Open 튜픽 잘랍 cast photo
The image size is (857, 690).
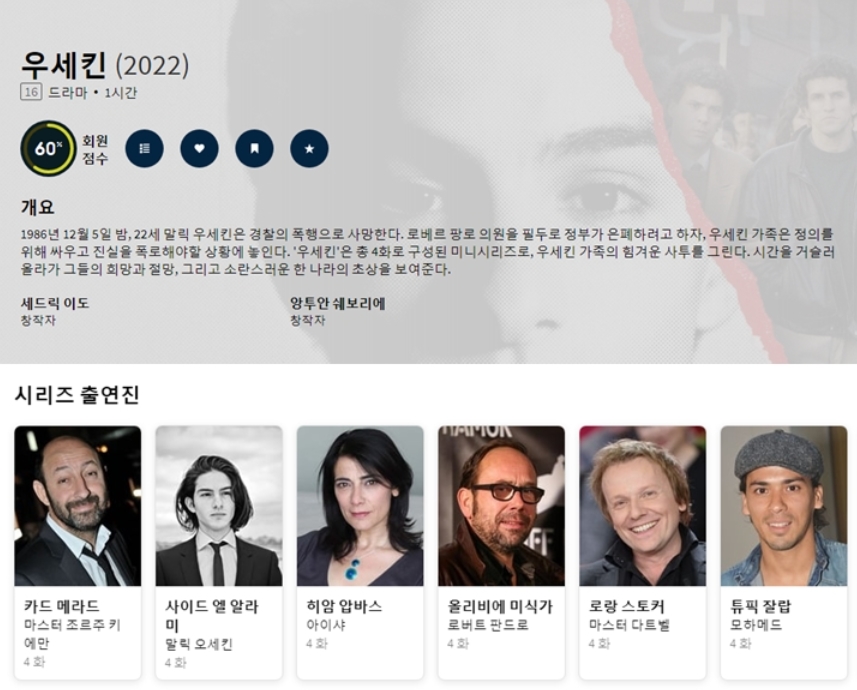(x=784, y=506)
